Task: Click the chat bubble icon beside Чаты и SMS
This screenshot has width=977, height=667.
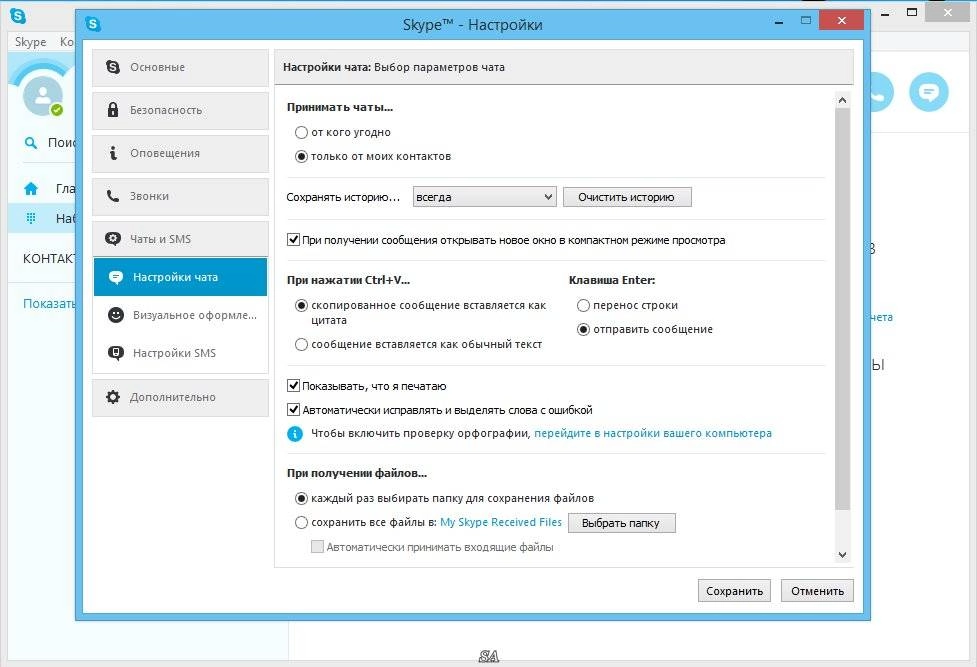Action: (x=113, y=239)
